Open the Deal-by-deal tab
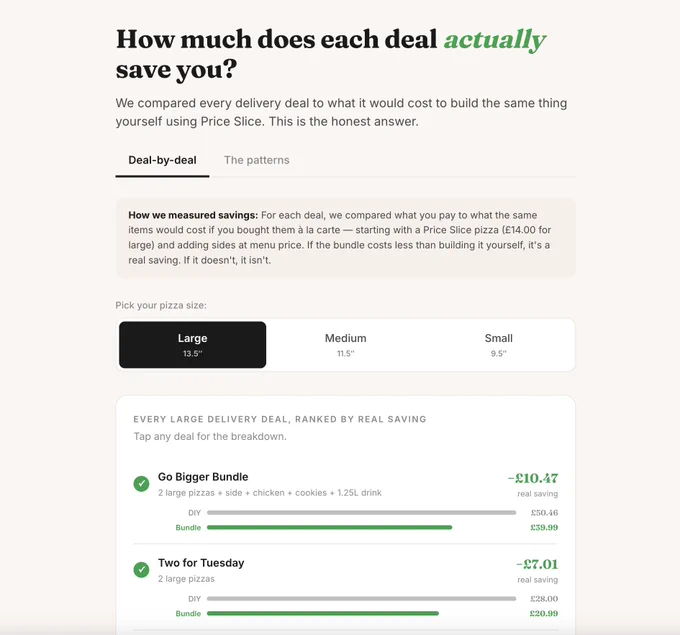Image resolution: width=680 pixels, height=635 pixels. pyautogui.click(x=162, y=160)
